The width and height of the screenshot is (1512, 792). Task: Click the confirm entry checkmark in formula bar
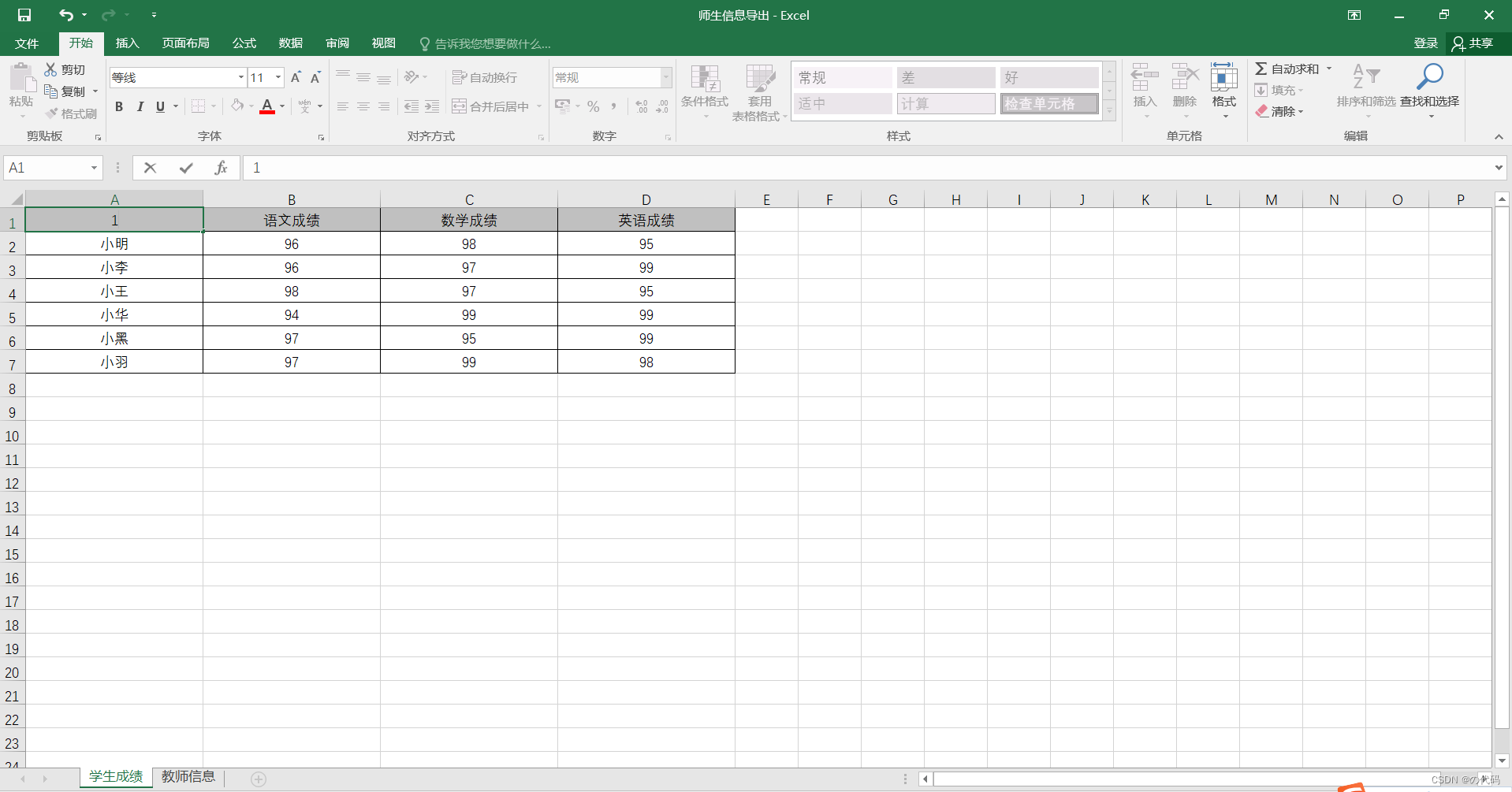(186, 168)
